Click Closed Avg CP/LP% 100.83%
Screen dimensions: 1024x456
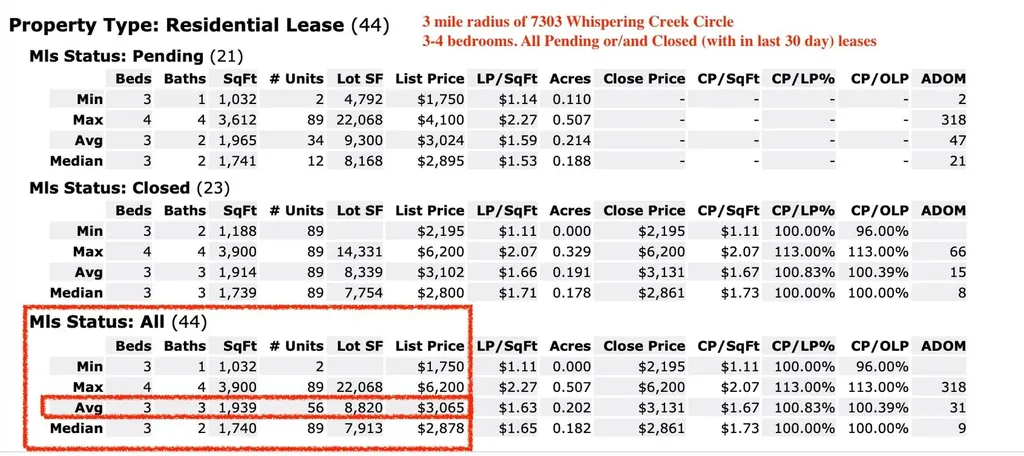[x=805, y=273]
